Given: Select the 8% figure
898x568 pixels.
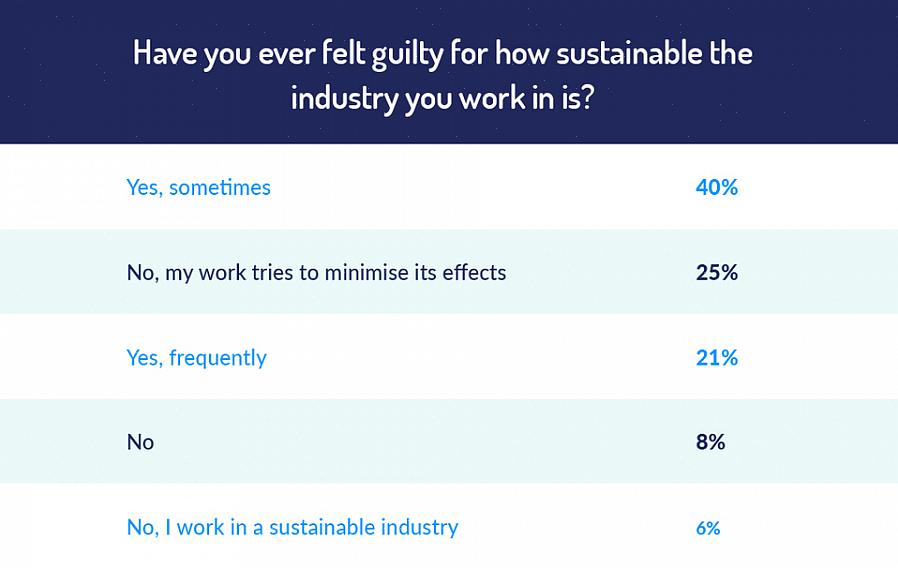Looking at the screenshot, I should (710, 442).
